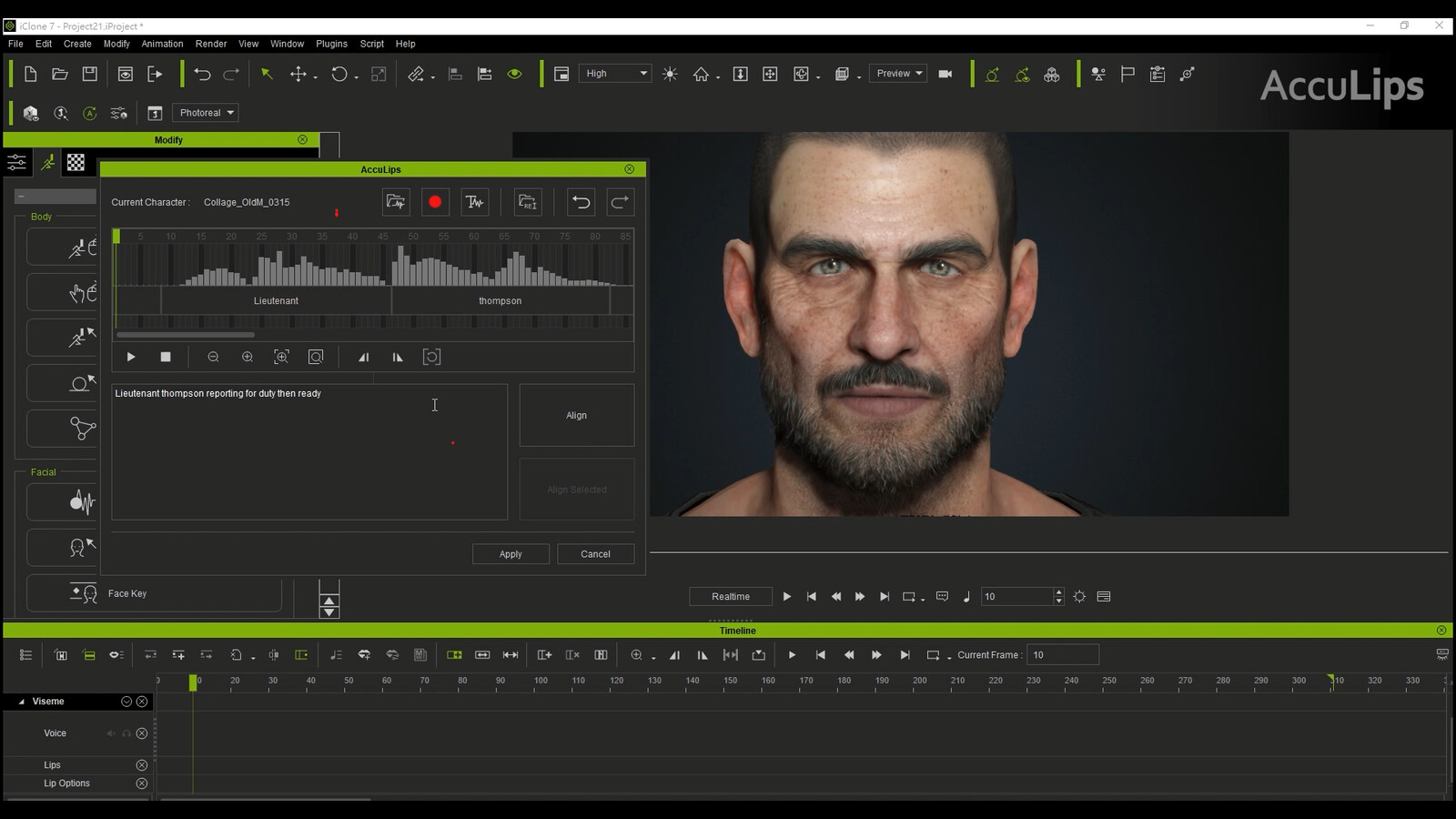This screenshot has width=1456, height=819.
Task: Solo the Voice track with the headphone icon
Action: [126, 733]
